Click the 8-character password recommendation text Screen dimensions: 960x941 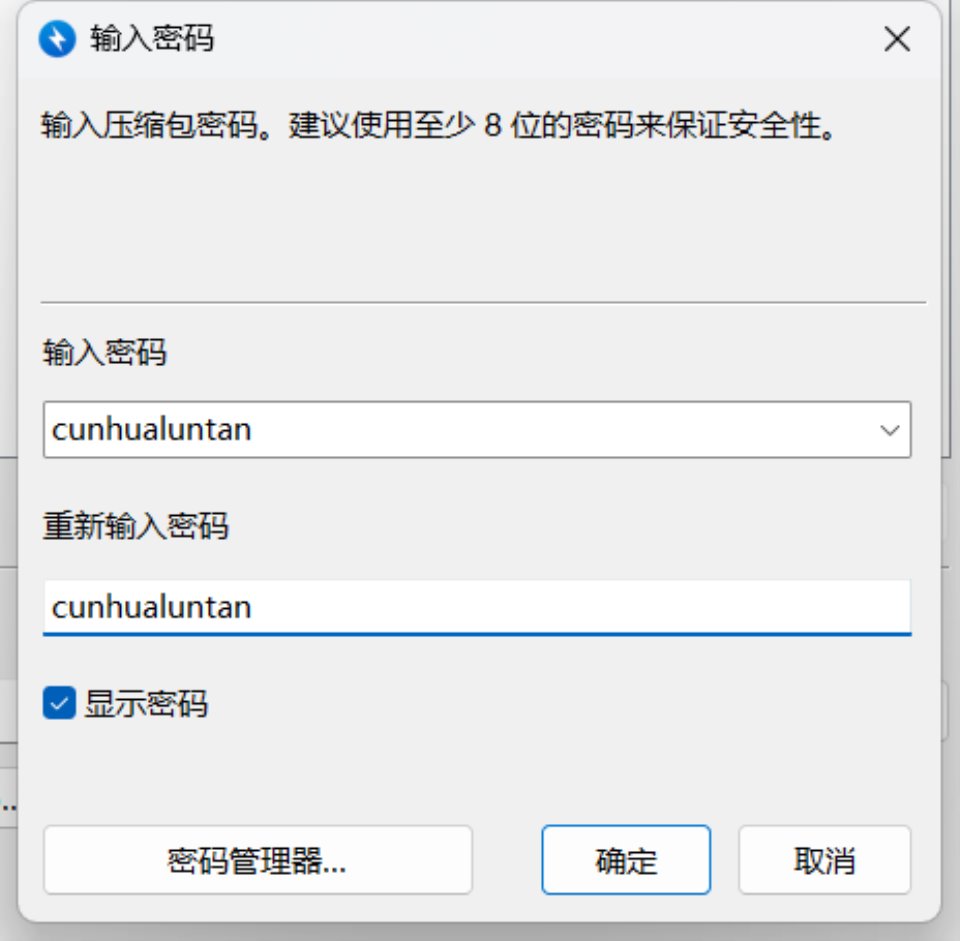[437, 128]
